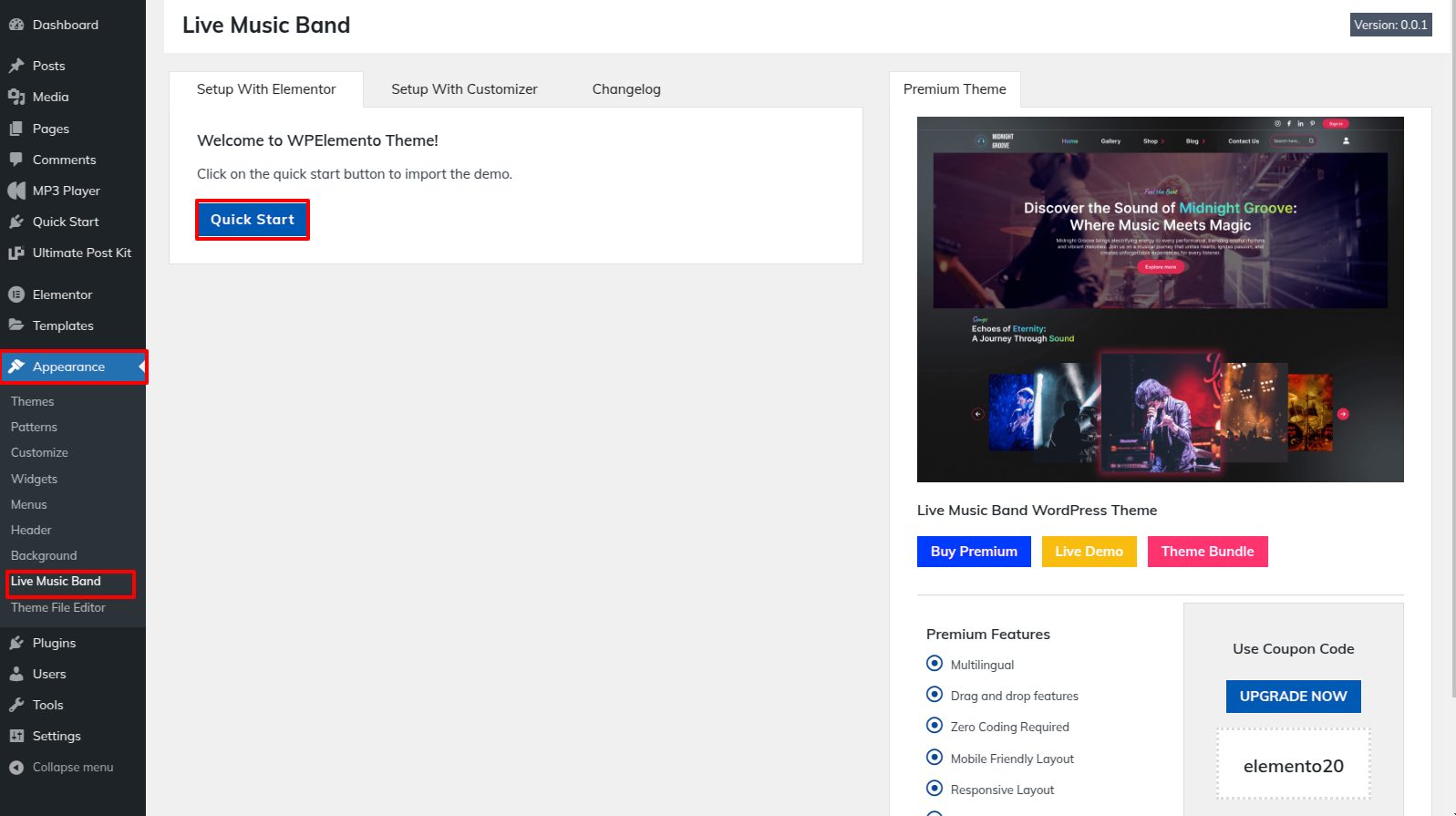Click the Welcome to WPElemento Theme! heading
This screenshot has height=816, width=1456.
point(317,140)
